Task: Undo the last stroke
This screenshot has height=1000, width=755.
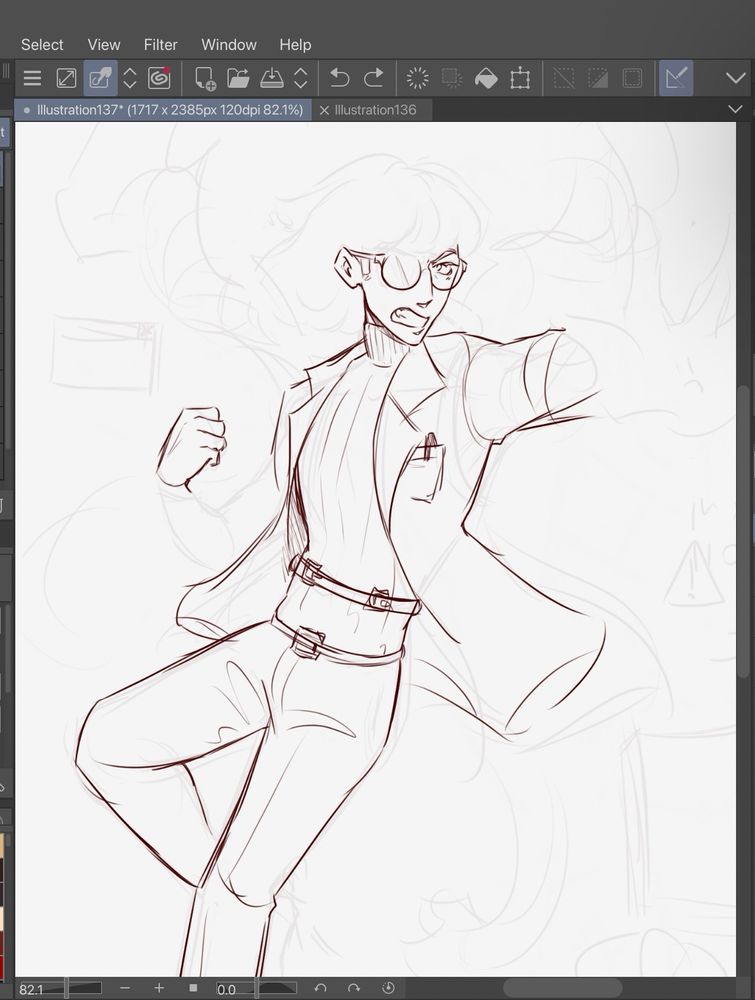Action: click(339, 78)
